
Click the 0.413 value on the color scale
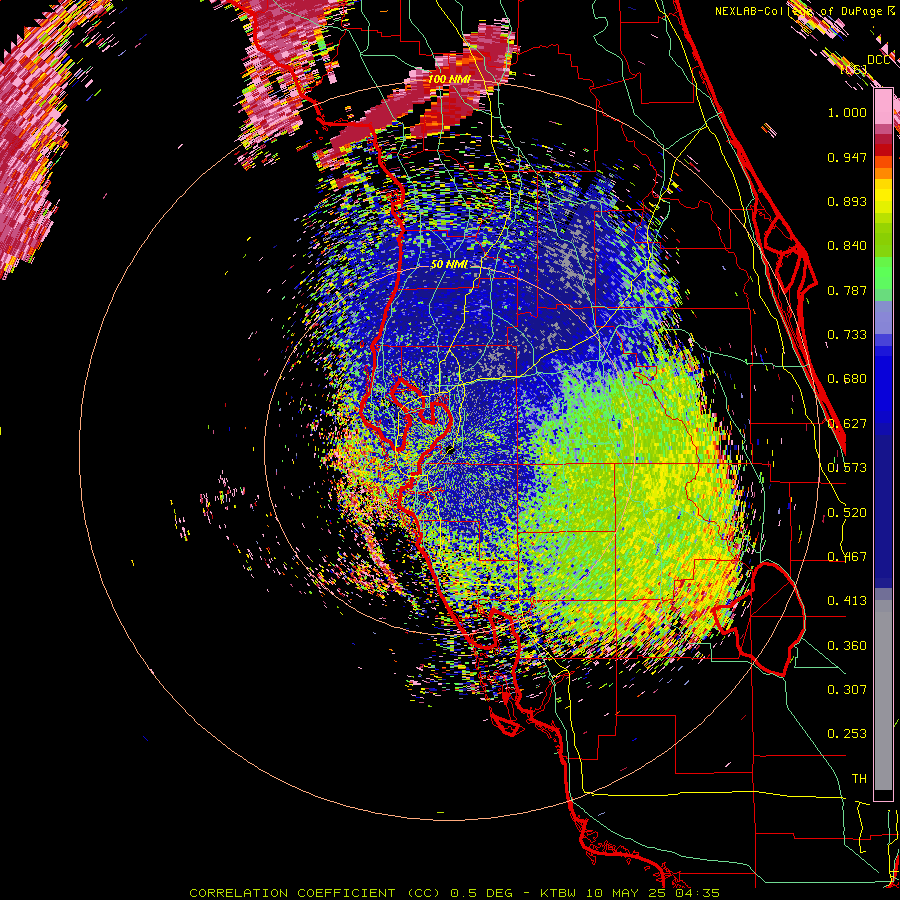click(847, 601)
